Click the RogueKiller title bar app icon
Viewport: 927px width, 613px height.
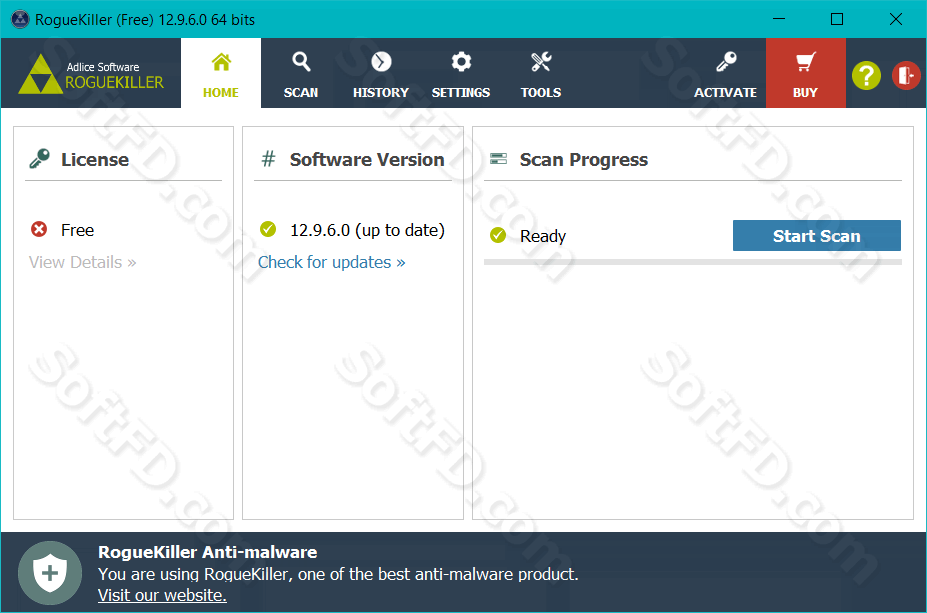tap(20, 20)
